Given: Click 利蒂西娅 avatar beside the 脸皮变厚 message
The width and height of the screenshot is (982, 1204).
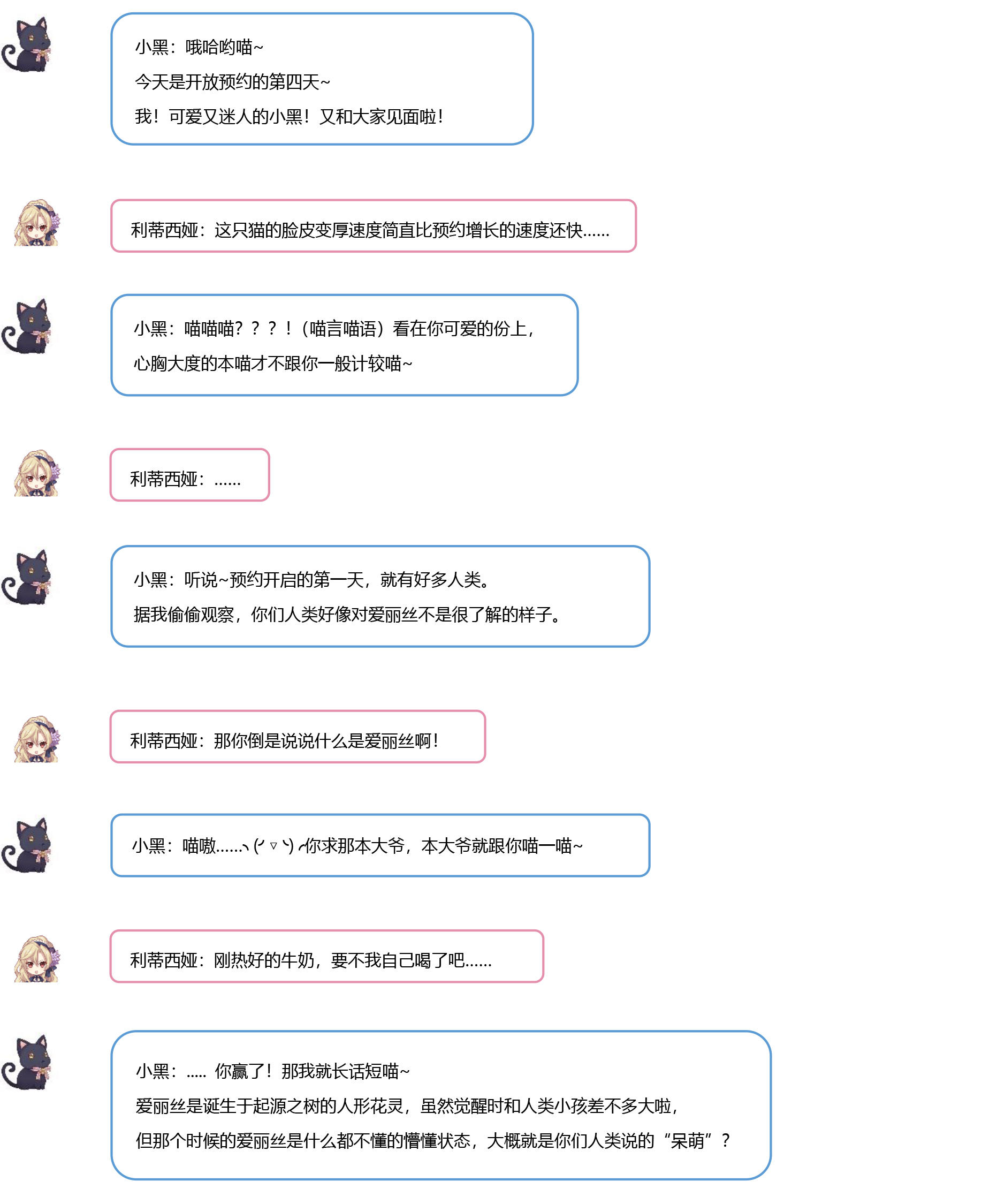Looking at the screenshot, I should tap(37, 223).
